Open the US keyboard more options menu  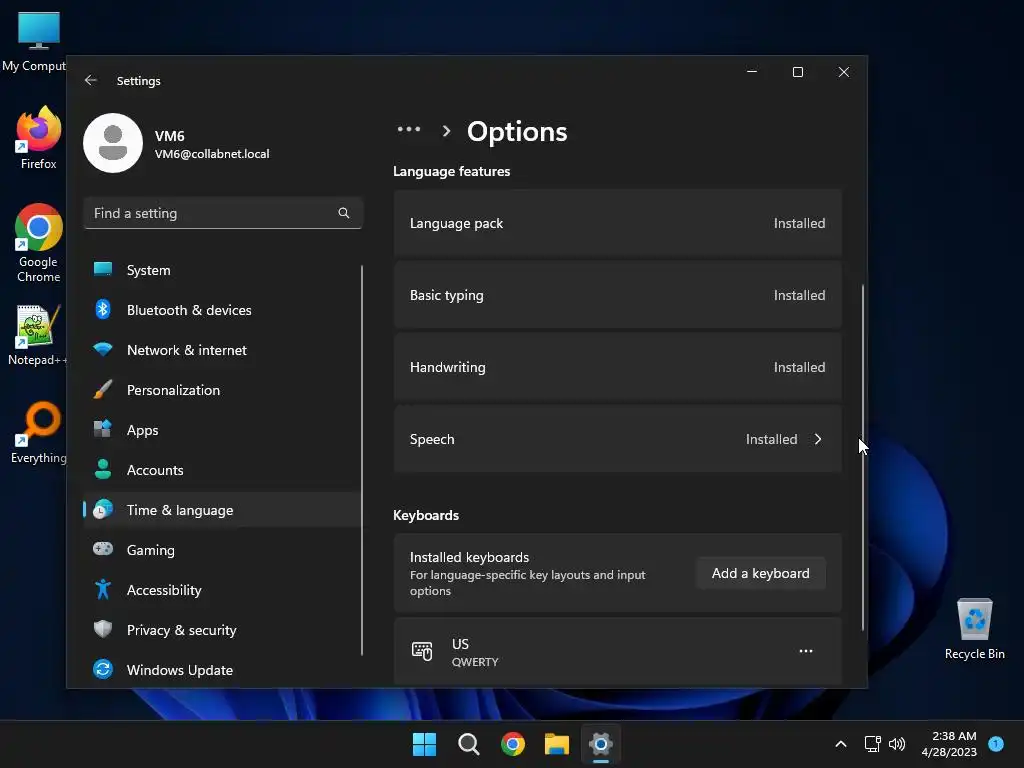(806, 651)
